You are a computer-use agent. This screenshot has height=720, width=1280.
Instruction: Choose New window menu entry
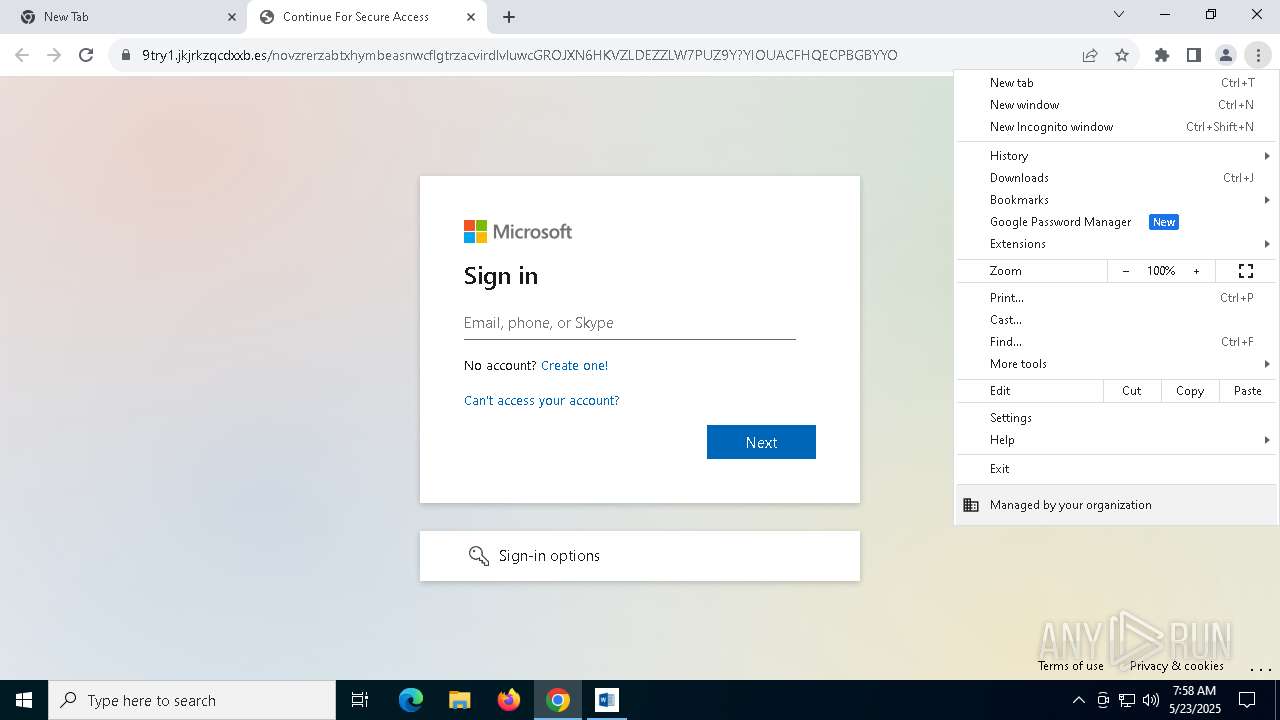pyautogui.click(x=1117, y=105)
